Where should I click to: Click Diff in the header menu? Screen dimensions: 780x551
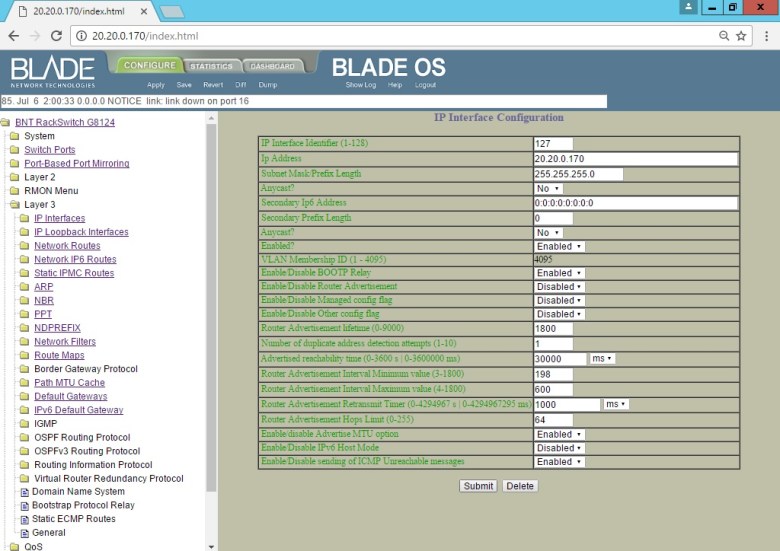[x=241, y=85]
